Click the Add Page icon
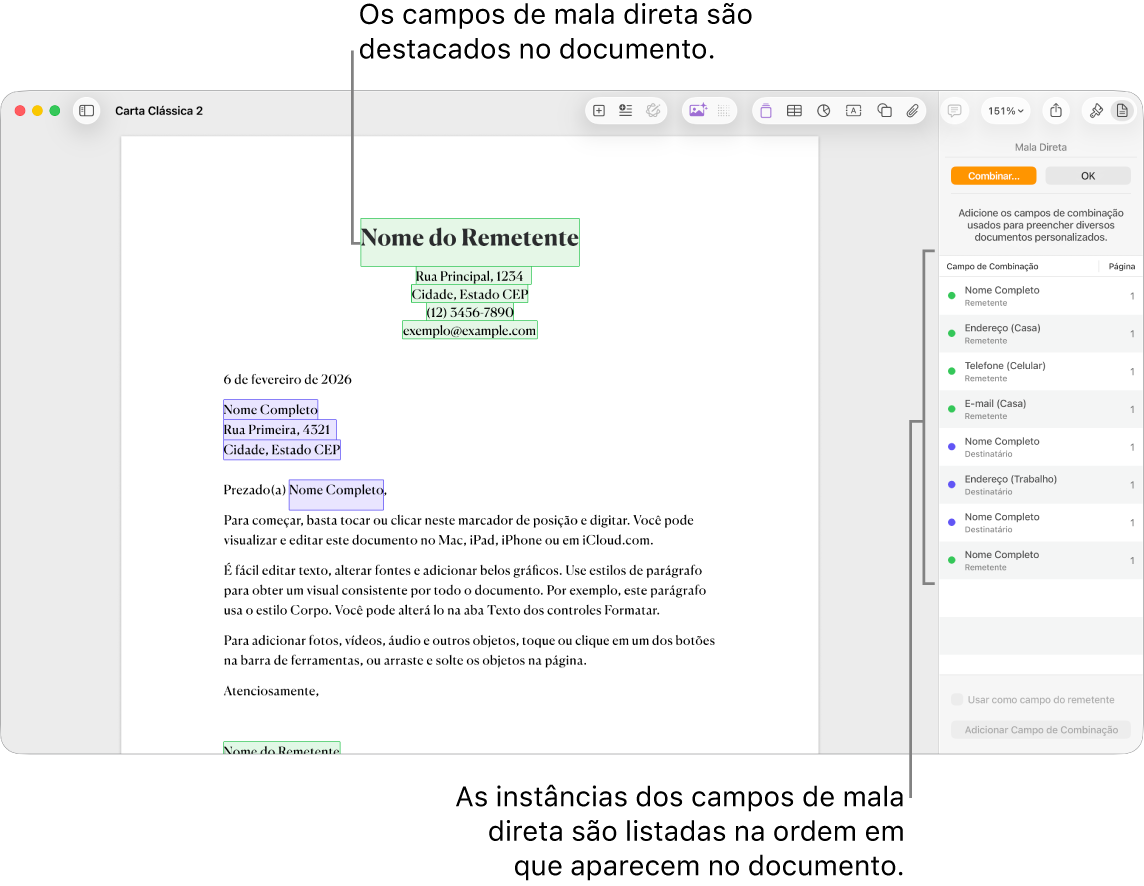The height and width of the screenshot is (886, 1144). tap(599, 111)
